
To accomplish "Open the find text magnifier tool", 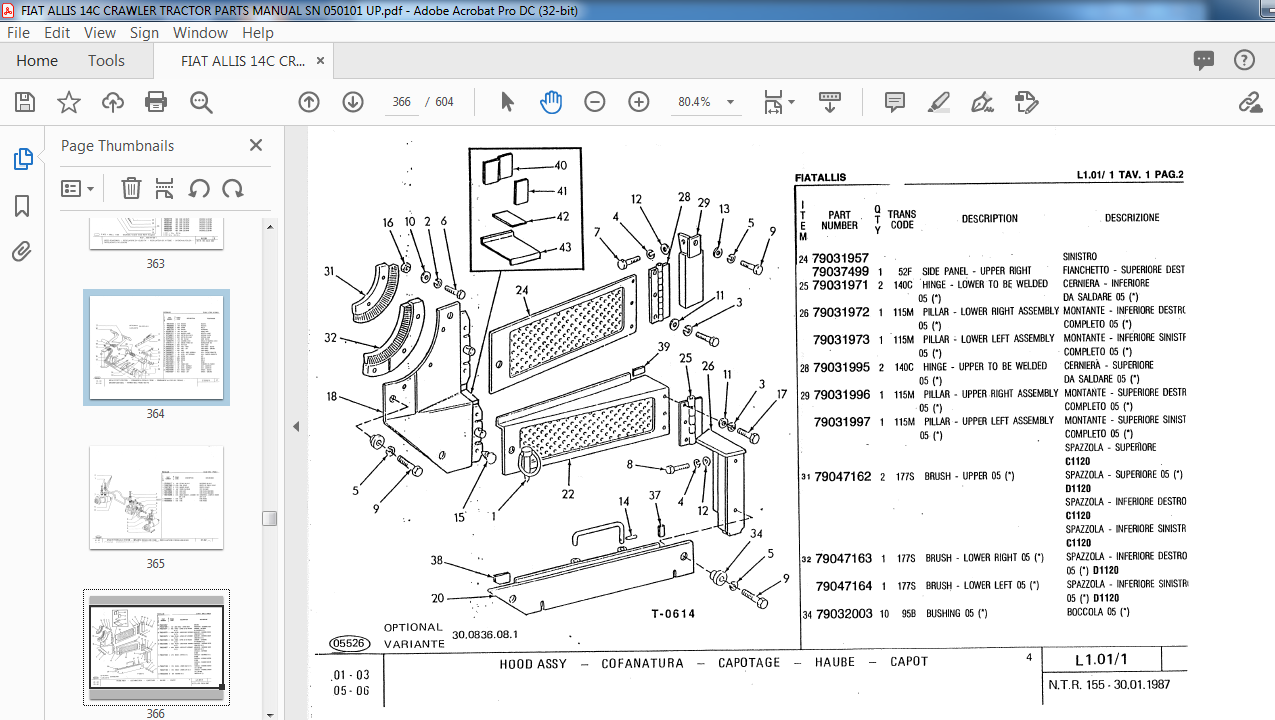I will pyautogui.click(x=201, y=102).
